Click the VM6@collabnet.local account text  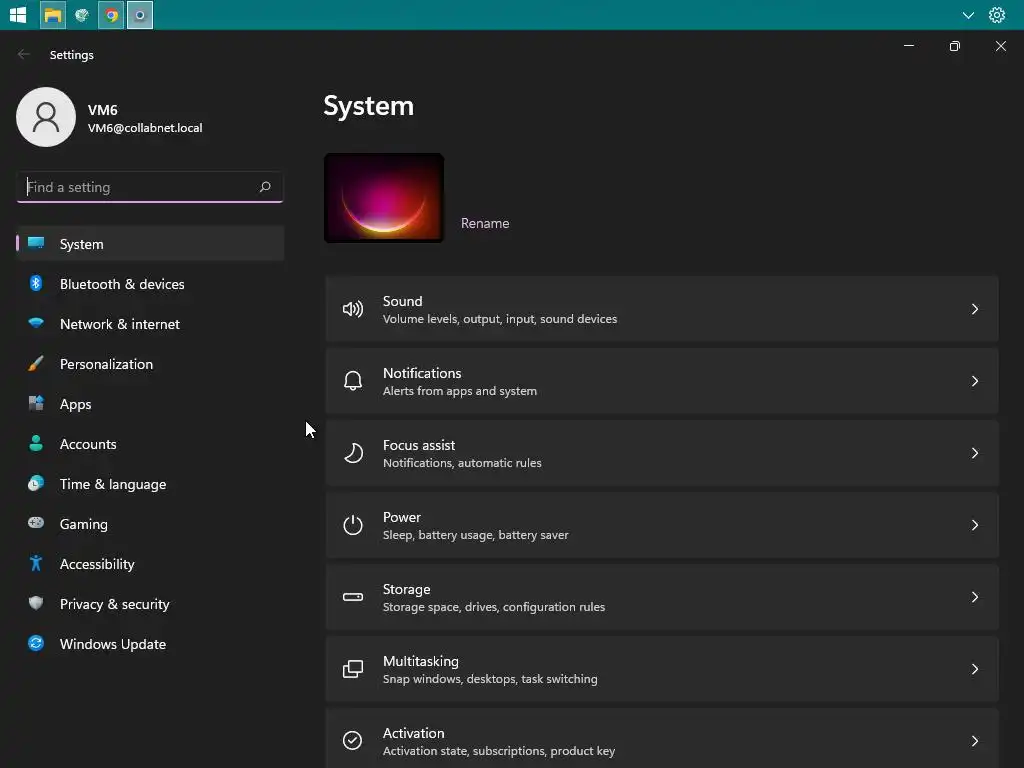click(x=145, y=128)
